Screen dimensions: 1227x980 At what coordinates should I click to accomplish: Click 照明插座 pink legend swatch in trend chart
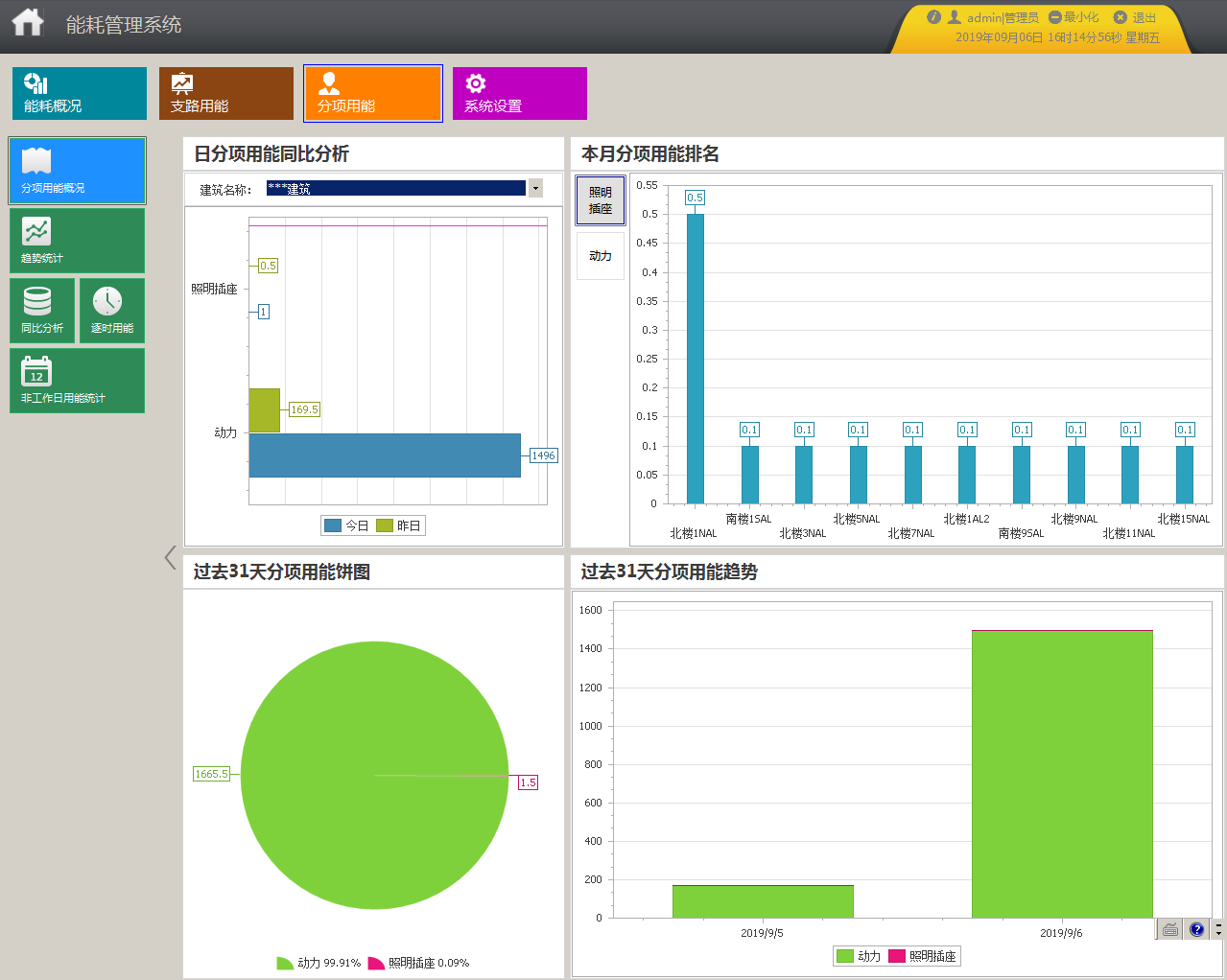click(897, 956)
